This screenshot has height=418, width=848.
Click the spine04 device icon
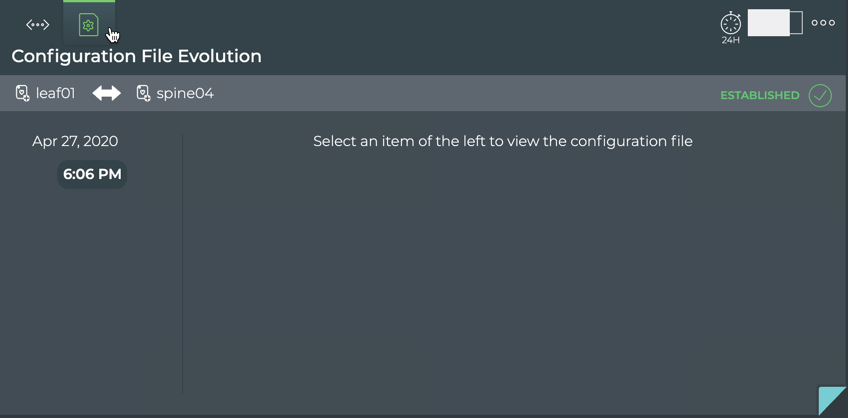[x=143, y=94]
